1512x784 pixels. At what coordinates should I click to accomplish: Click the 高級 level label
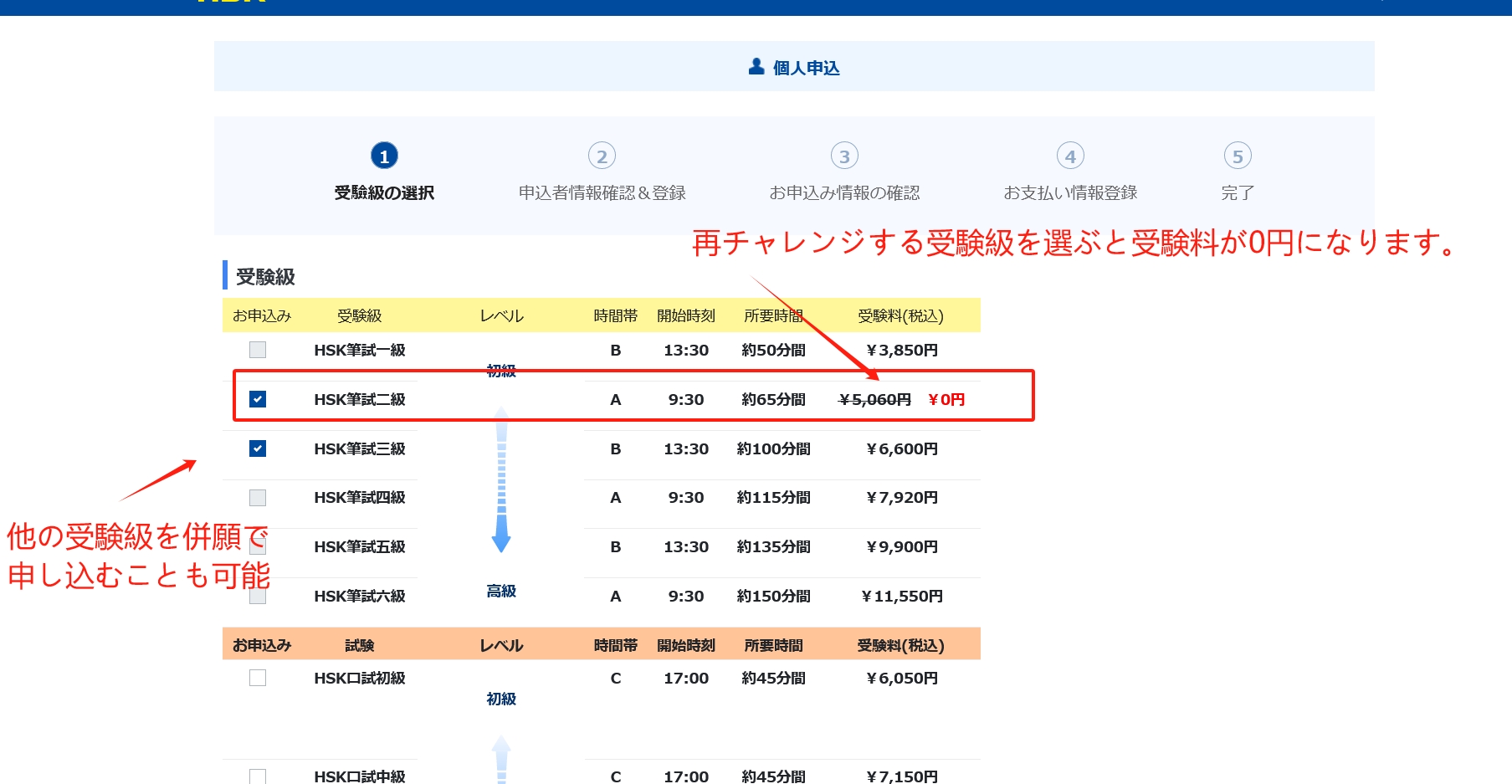pos(501,591)
